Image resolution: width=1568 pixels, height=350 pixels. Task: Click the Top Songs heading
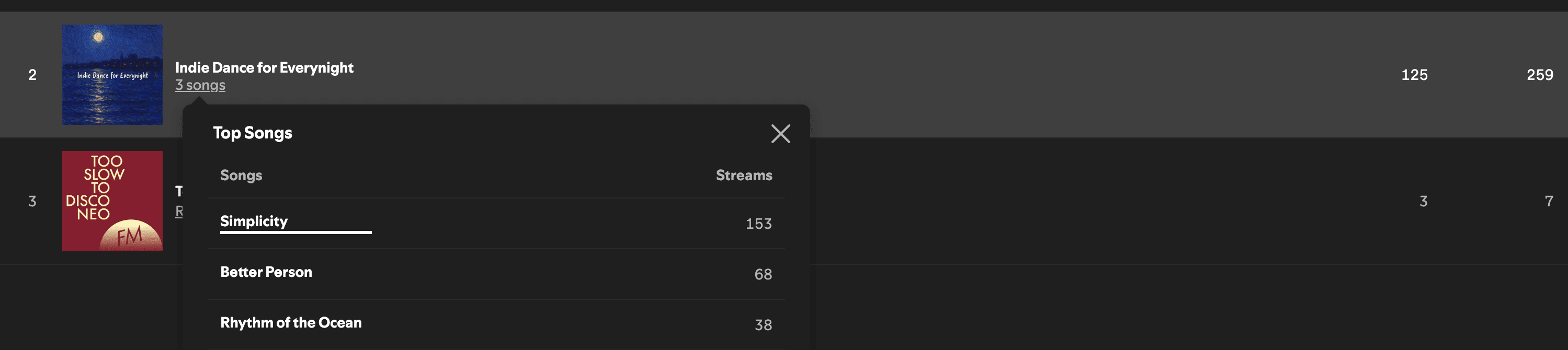[253, 133]
